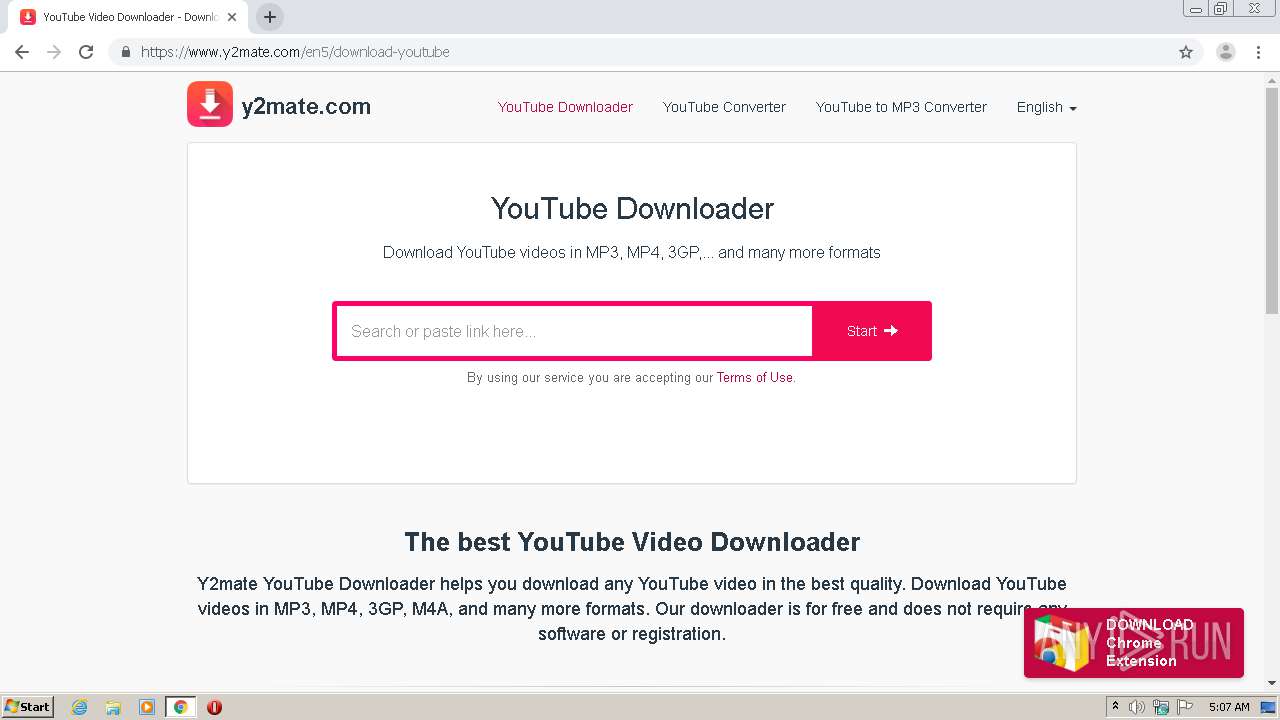Click the Download Chrome Extension banner
This screenshot has width=1280, height=720.
1133,643
